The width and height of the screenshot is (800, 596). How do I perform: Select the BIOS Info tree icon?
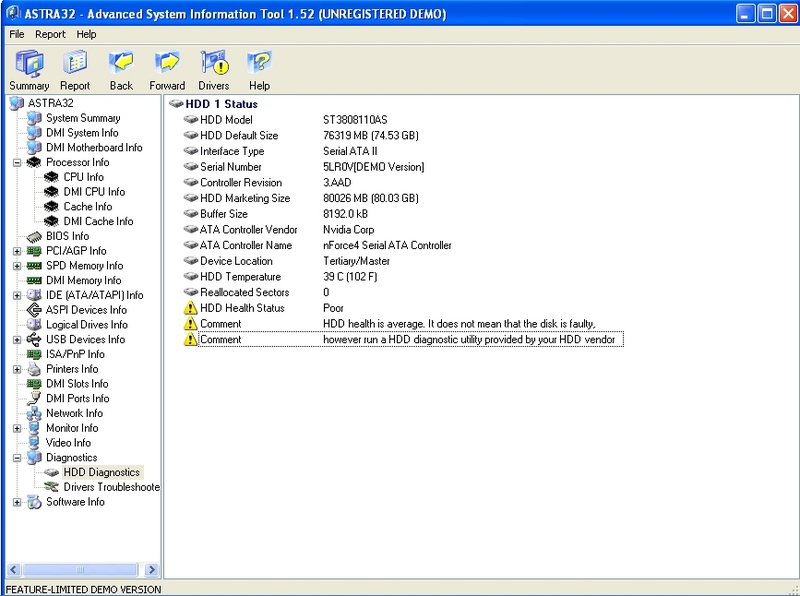coord(35,236)
